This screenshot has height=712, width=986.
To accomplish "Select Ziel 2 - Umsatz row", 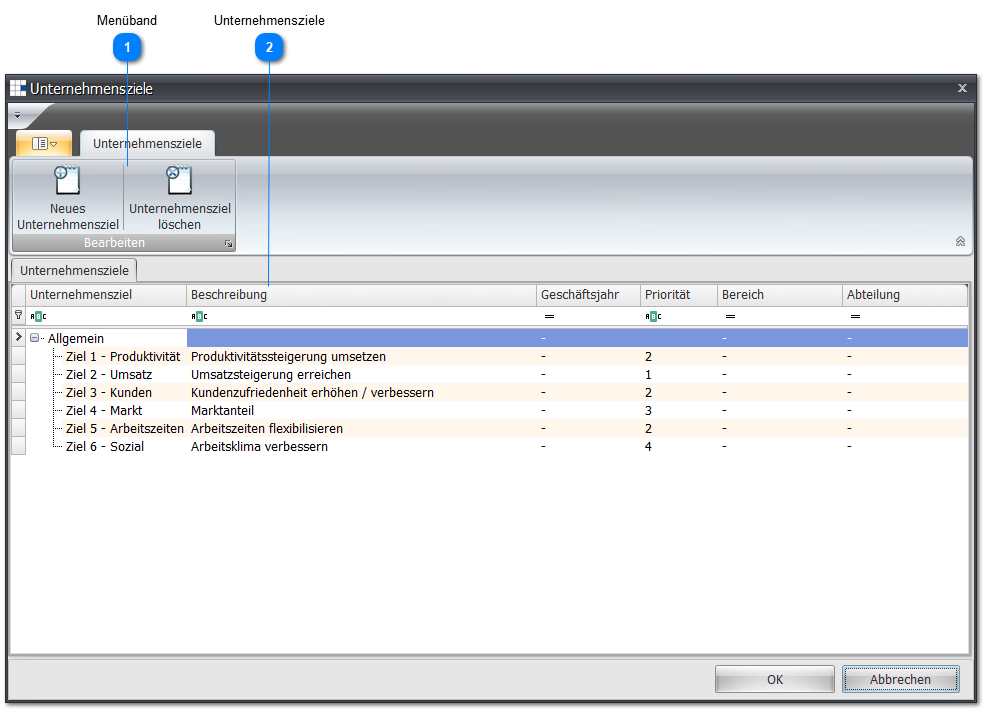I will 496,374.
